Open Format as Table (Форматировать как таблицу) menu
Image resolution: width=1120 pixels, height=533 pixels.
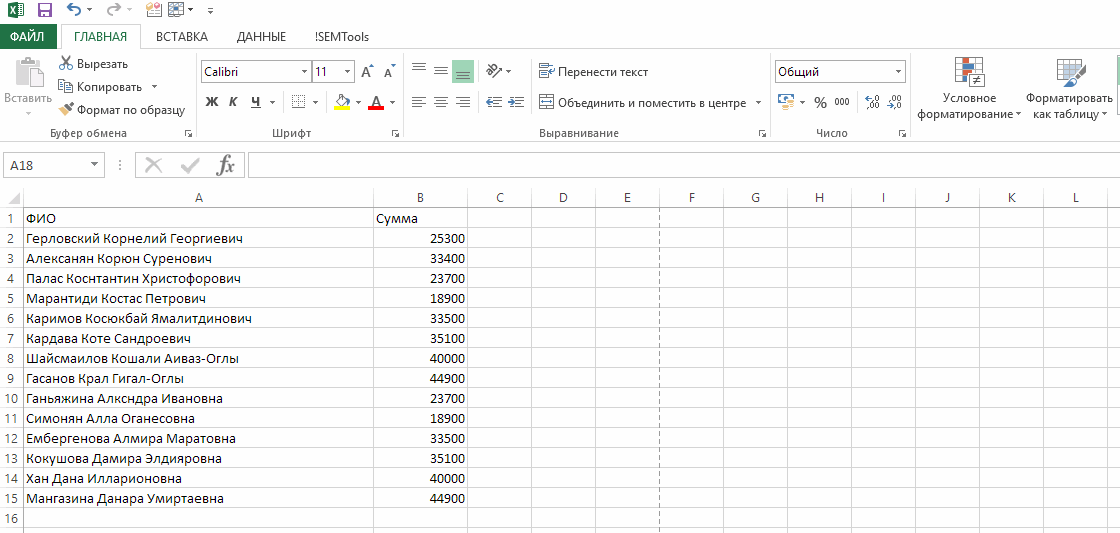coord(1069,89)
